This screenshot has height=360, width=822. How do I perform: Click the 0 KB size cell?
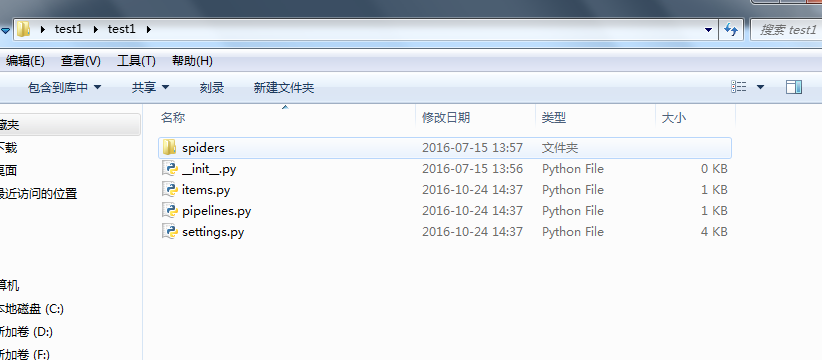point(714,169)
